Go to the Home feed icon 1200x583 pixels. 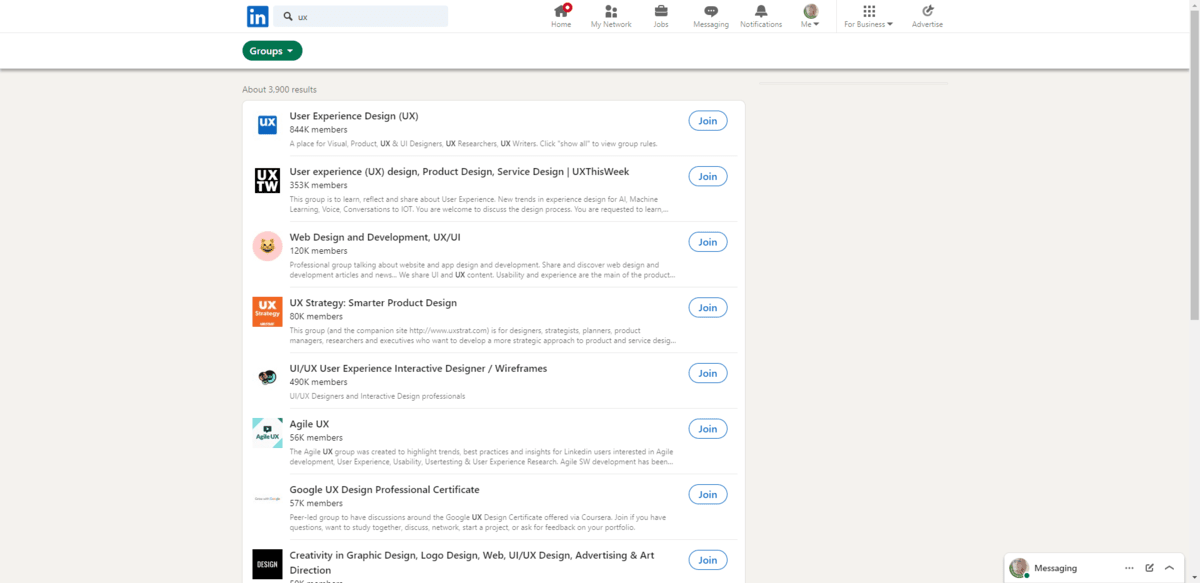pos(561,12)
